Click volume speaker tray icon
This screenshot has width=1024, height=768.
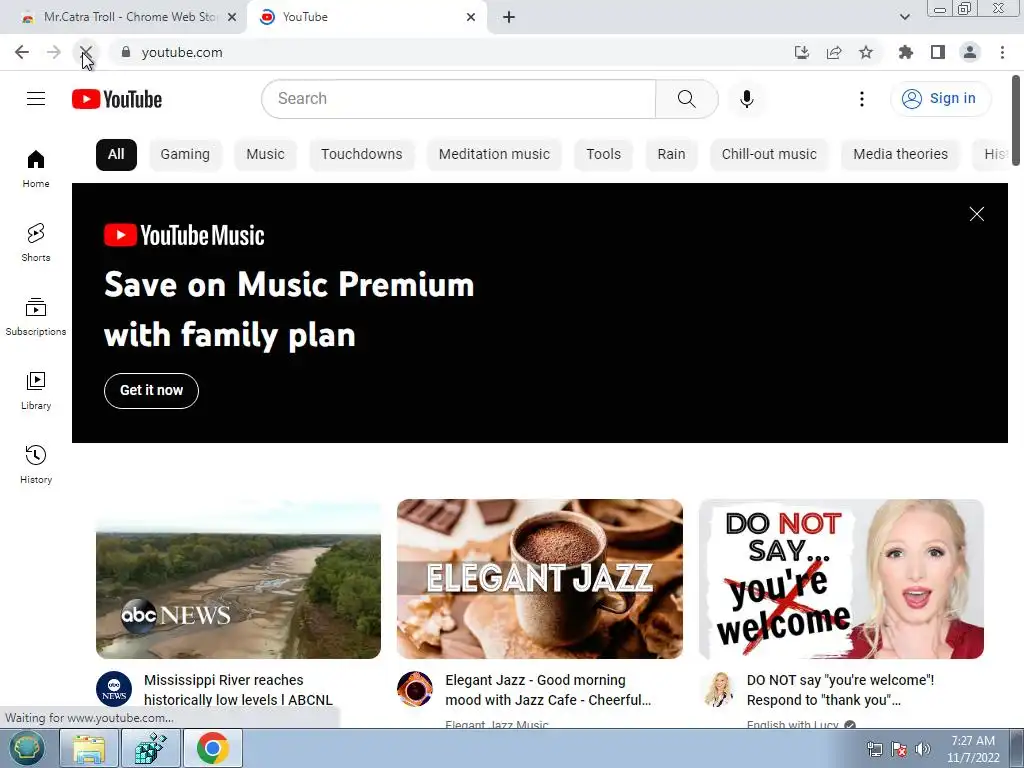(923, 749)
